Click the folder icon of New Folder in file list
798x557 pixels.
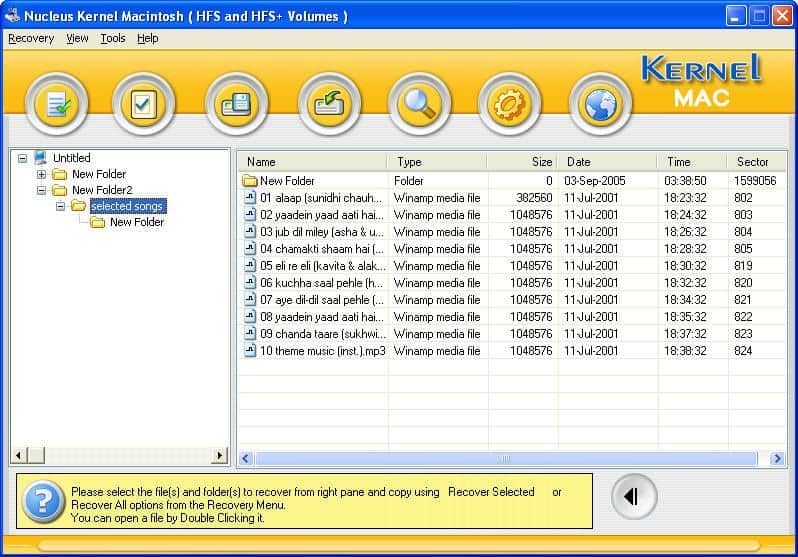(x=250, y=181)
